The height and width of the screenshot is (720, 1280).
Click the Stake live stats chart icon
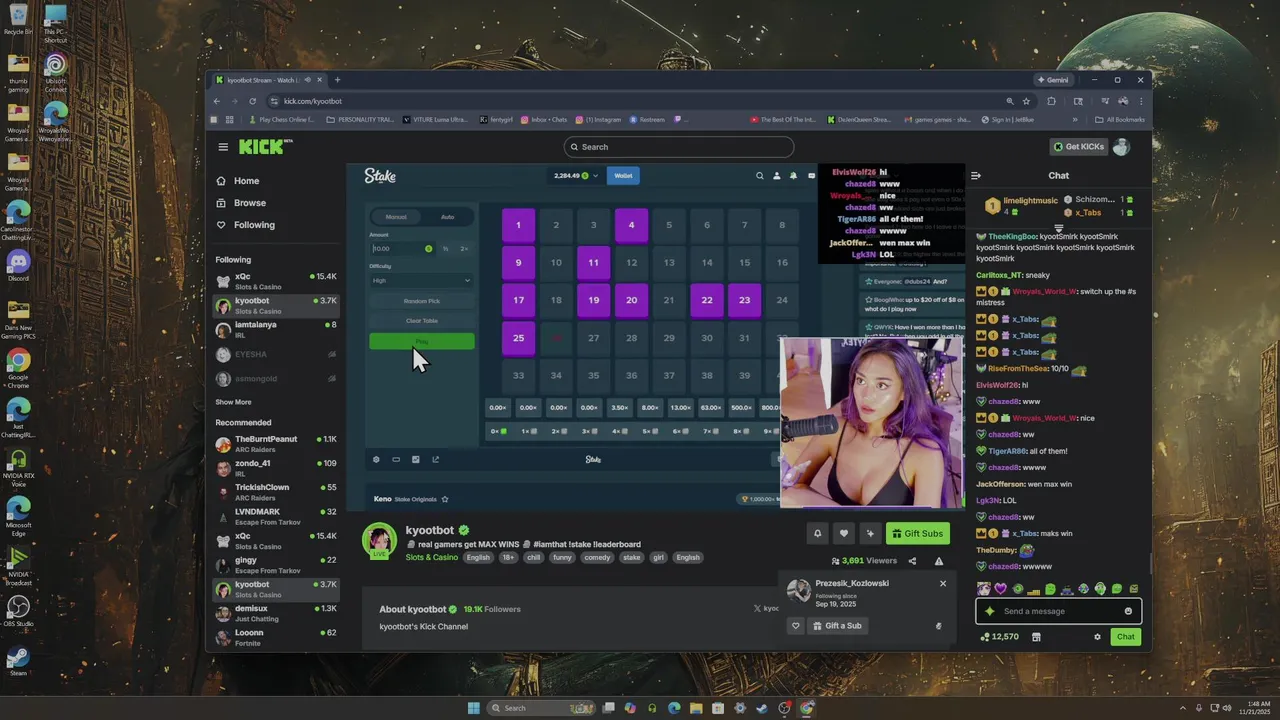(416, 460)
